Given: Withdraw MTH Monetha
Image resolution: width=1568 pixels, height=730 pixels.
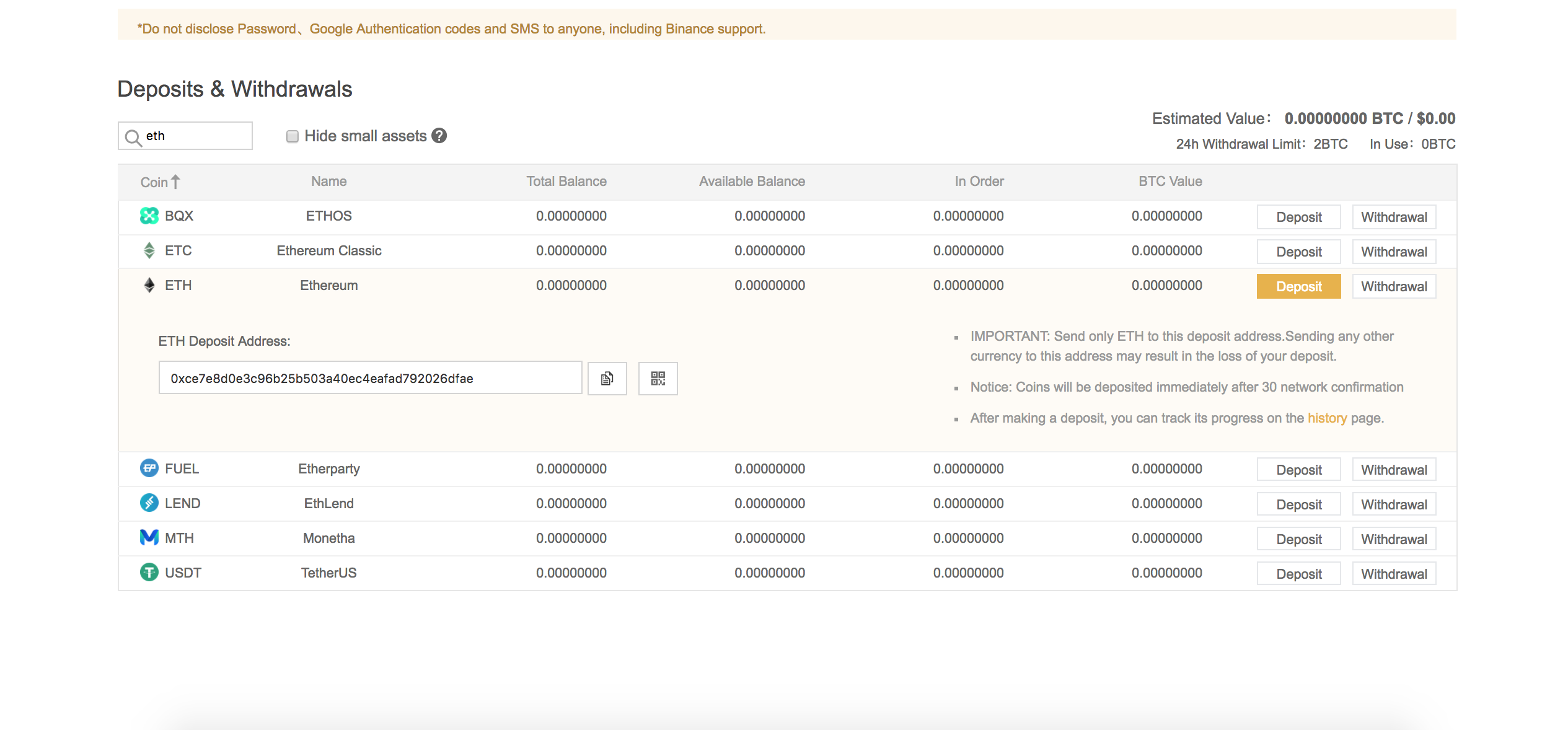Looking at the screenshot, I should point(1394,539).
